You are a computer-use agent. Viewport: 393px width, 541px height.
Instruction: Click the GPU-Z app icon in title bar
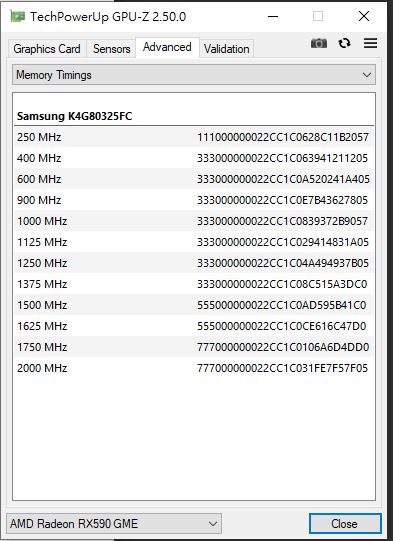pyautogui.click(x=17, y=16)
